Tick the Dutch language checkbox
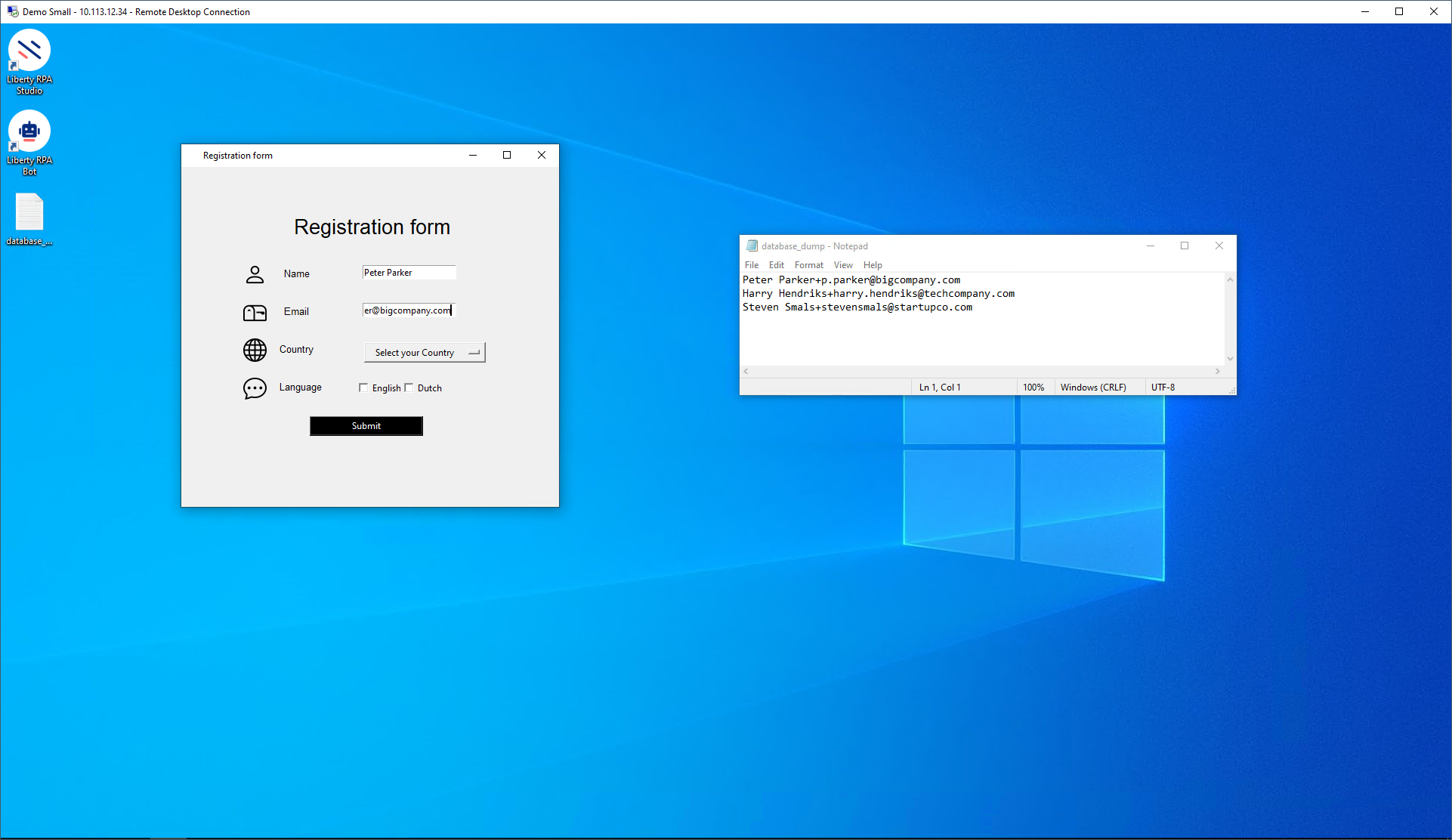1452x840 pixels. (409, 388)
